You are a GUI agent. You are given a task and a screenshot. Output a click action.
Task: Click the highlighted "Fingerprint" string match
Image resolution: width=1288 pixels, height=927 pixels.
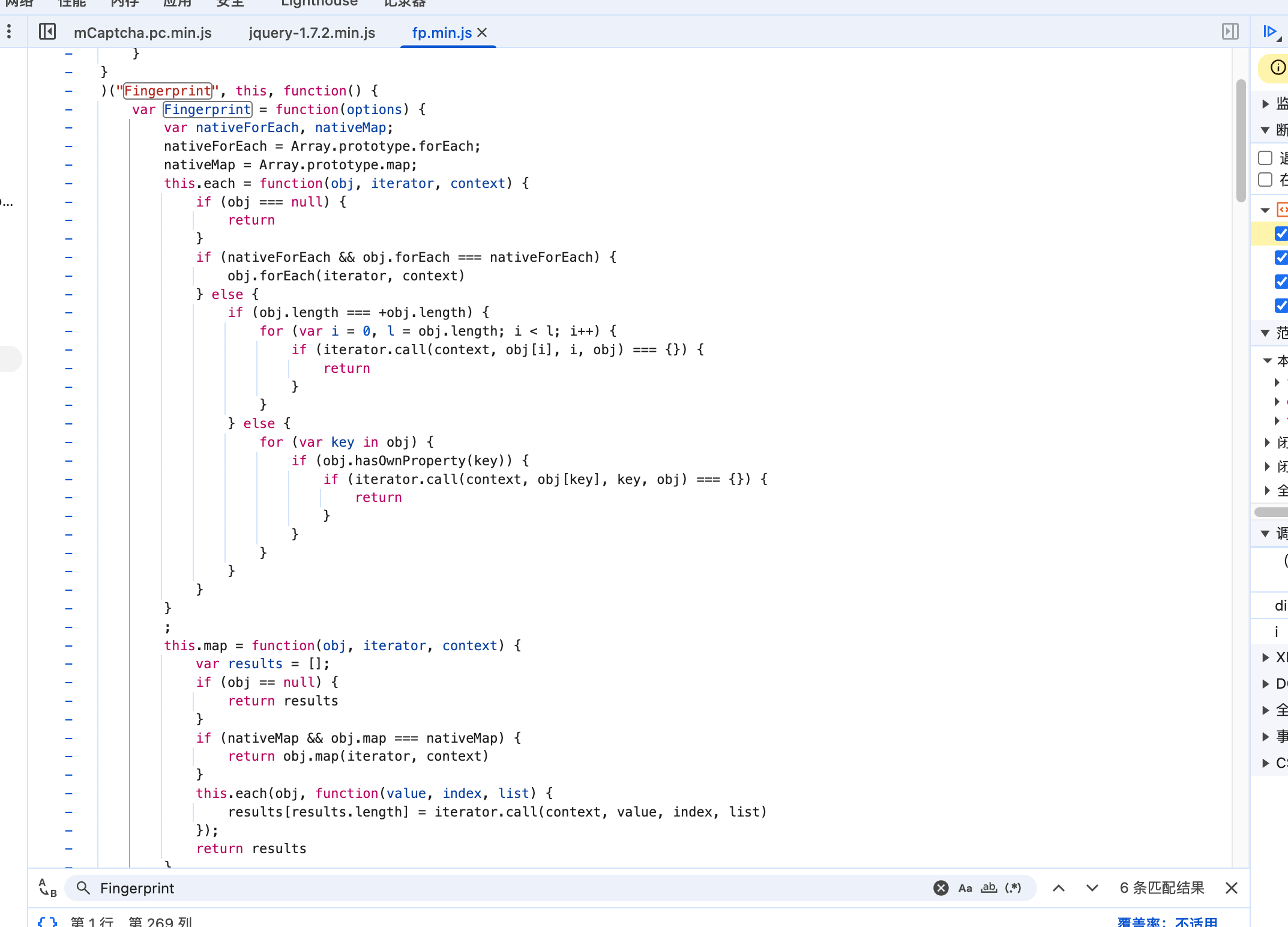point(167,91)
